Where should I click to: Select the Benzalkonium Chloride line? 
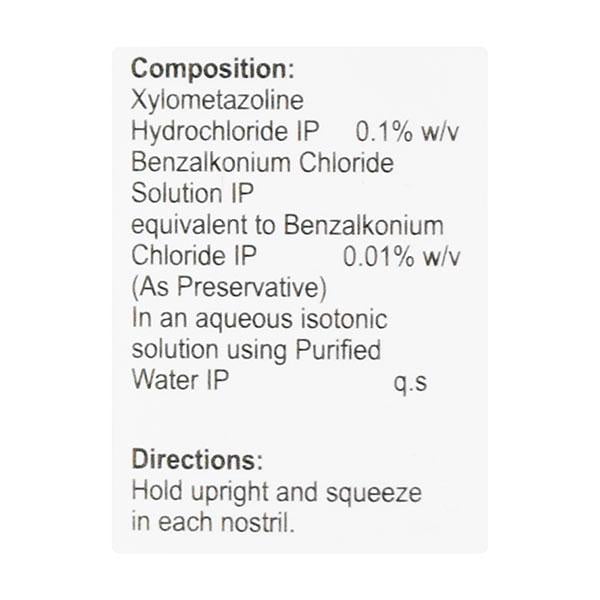click(263, 163)
